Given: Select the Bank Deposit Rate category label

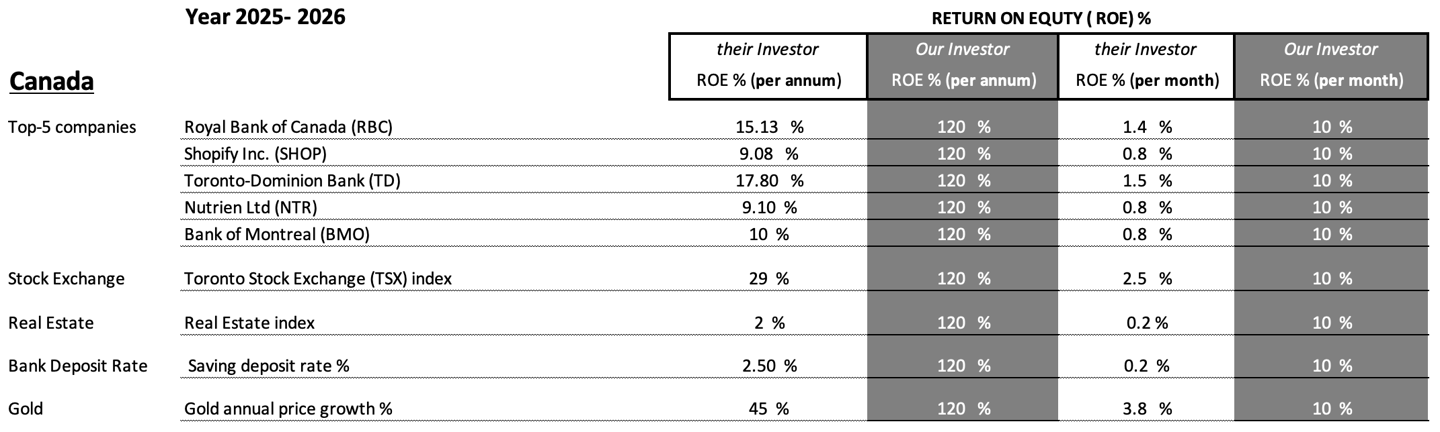Looking at the screenshot, I should [x=77, y=366].
